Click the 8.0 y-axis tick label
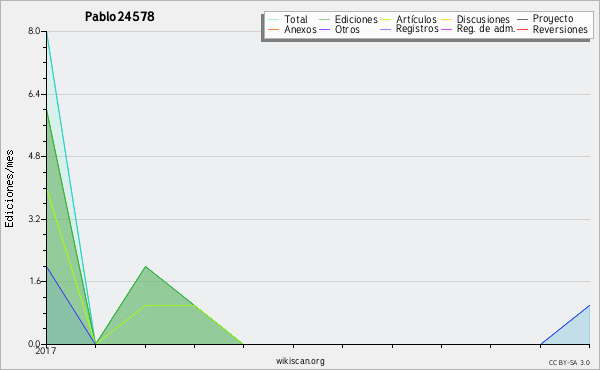This screenshot has height=370, width=600. 34,31
